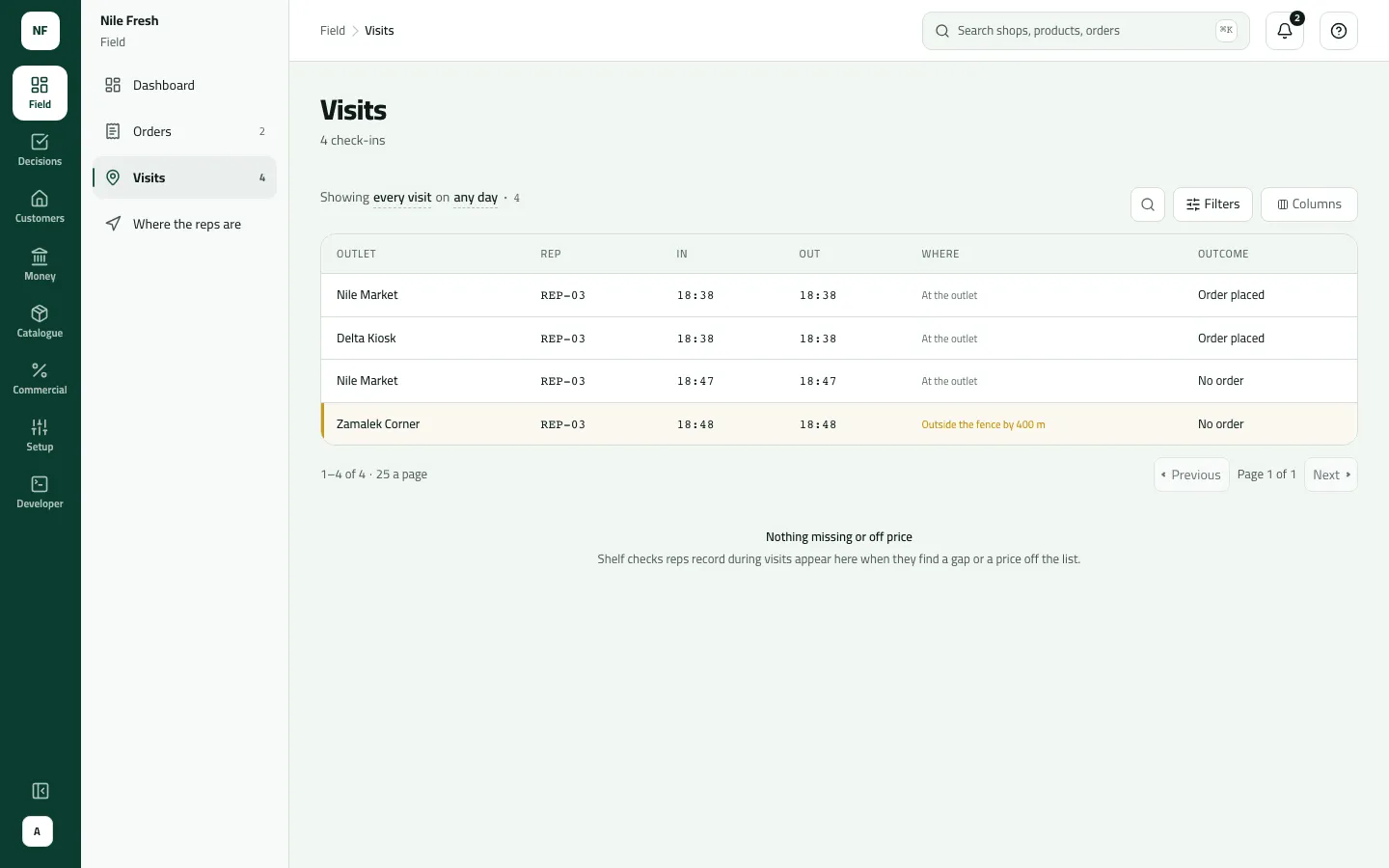
Task: Open the Columns chooser
Action: (x=1309, y=204)
